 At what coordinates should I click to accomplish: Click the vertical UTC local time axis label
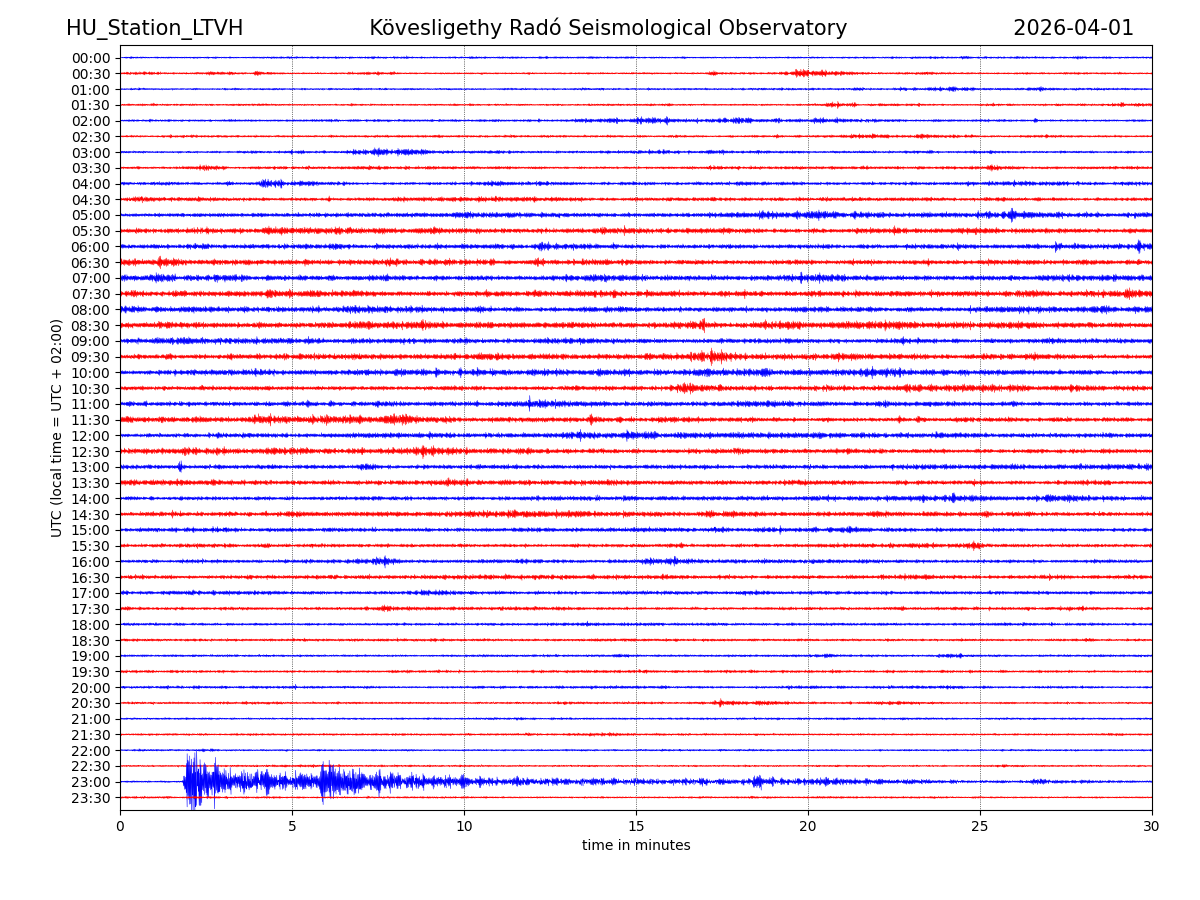click(x=57, y=428)
